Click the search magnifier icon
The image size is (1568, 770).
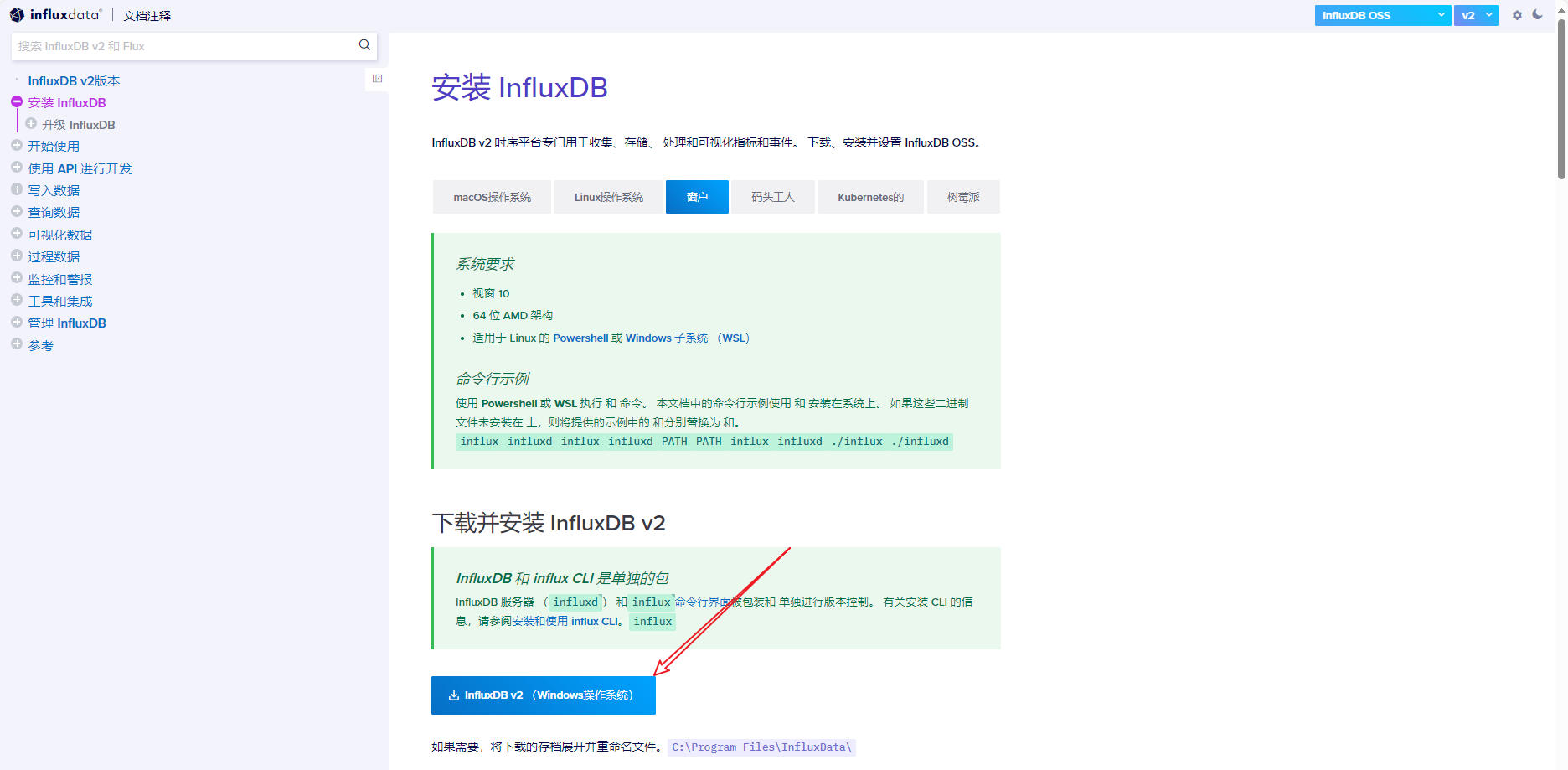pos(364,45)
